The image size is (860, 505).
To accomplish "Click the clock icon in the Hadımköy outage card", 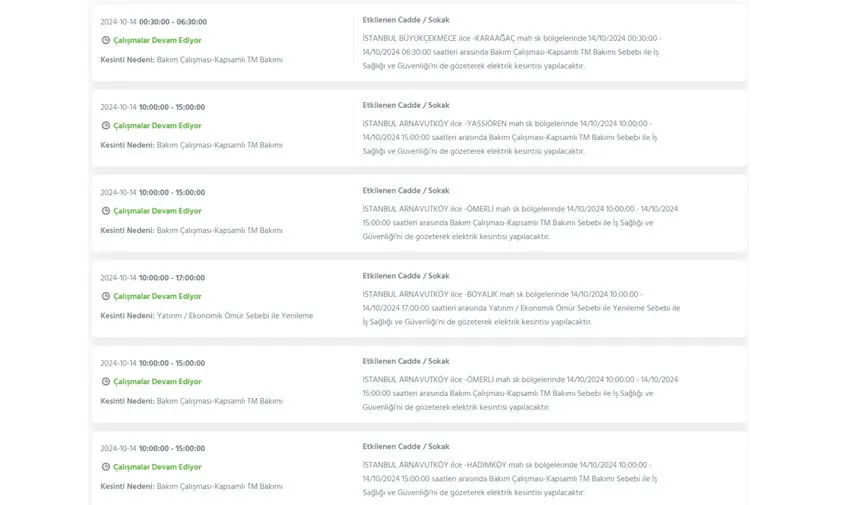I will [x=106, y=467].
